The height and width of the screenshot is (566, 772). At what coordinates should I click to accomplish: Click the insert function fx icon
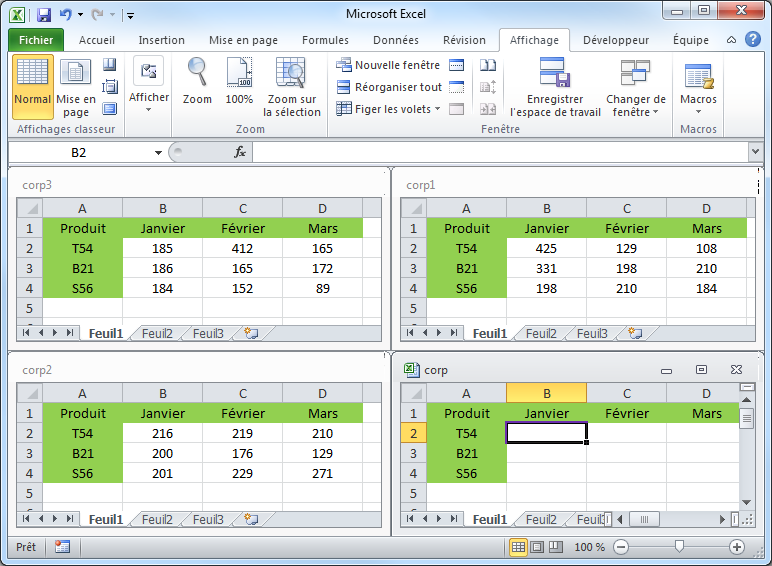click(x=240, y=152)
